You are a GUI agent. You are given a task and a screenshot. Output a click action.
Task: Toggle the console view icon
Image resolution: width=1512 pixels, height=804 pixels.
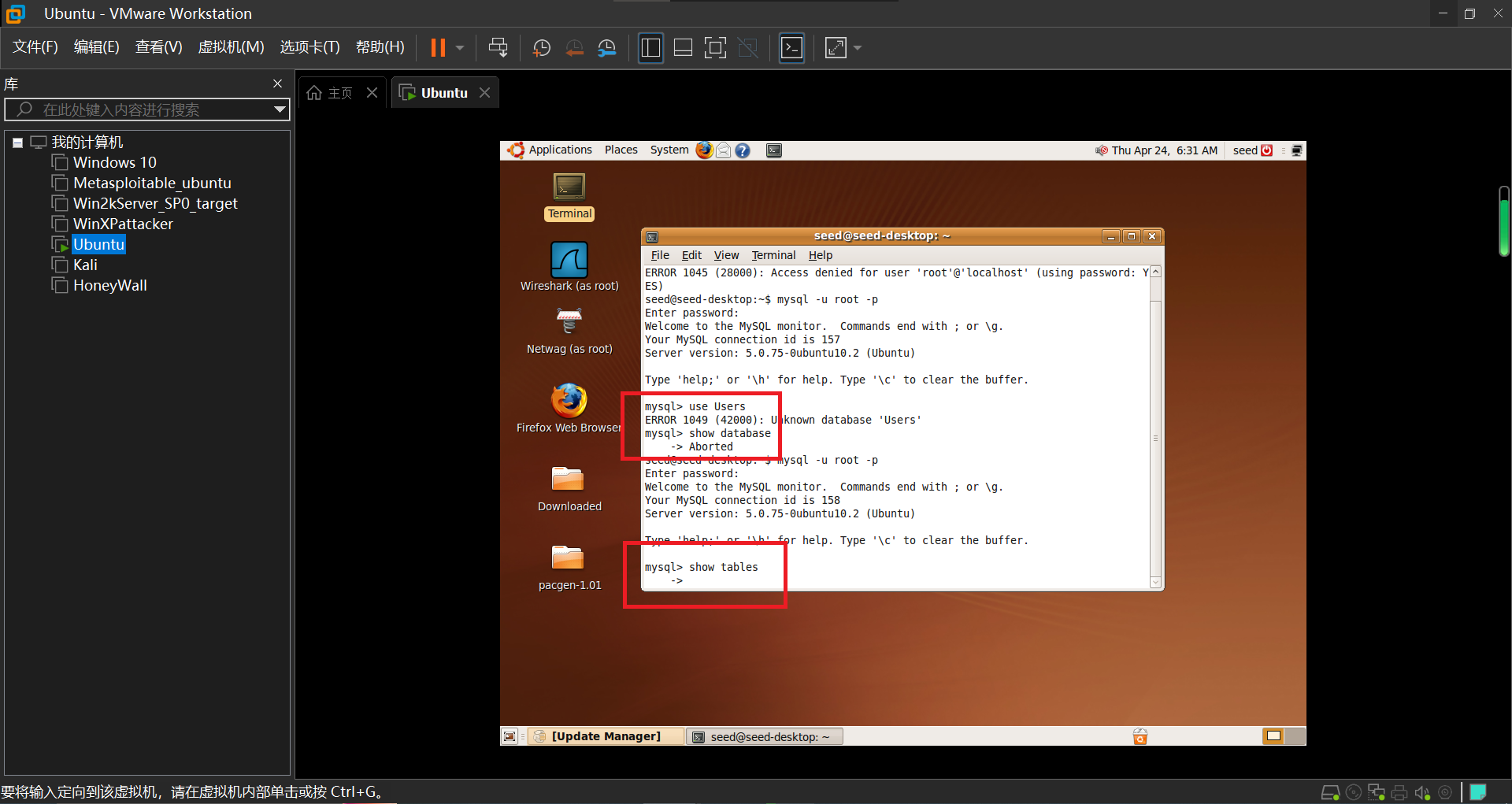791,48
